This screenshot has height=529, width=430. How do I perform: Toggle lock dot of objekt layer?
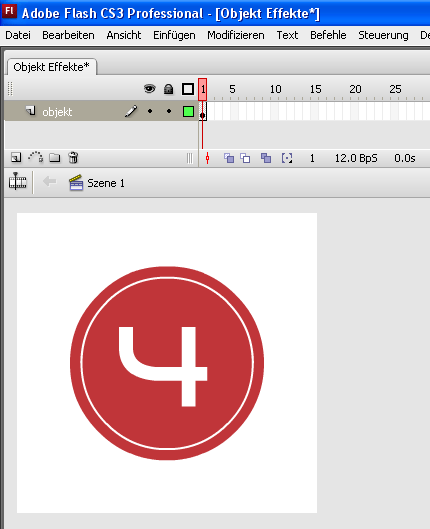click(169, 111)
